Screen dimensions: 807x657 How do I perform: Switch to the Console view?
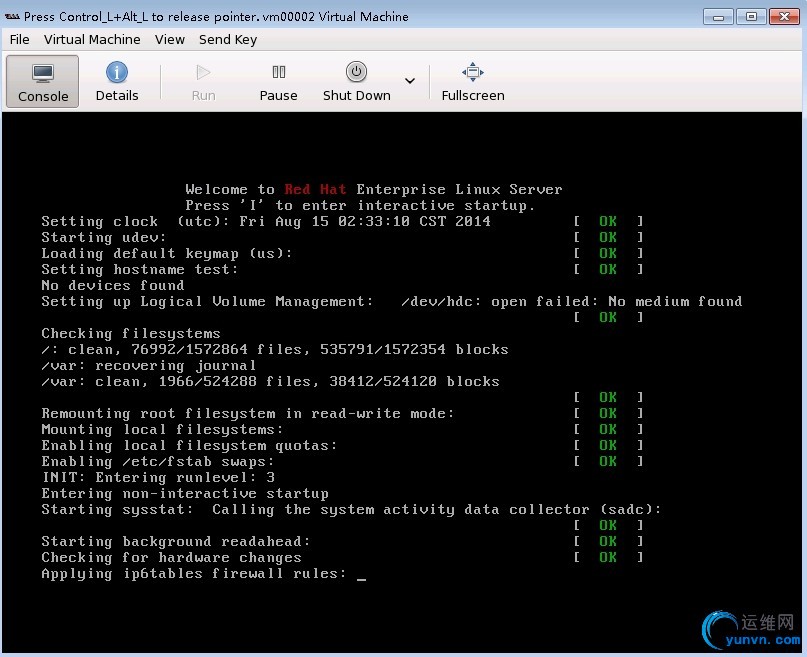[43, 82]
